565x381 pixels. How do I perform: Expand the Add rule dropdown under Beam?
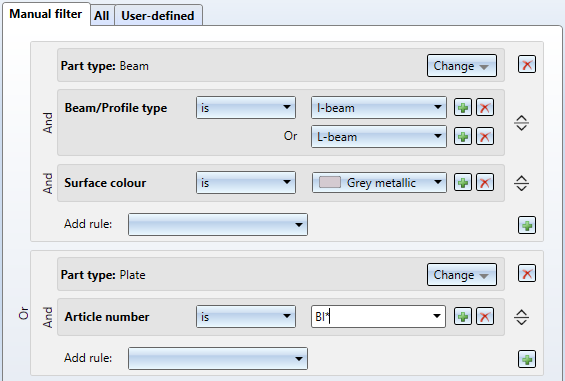pos(218,224)
